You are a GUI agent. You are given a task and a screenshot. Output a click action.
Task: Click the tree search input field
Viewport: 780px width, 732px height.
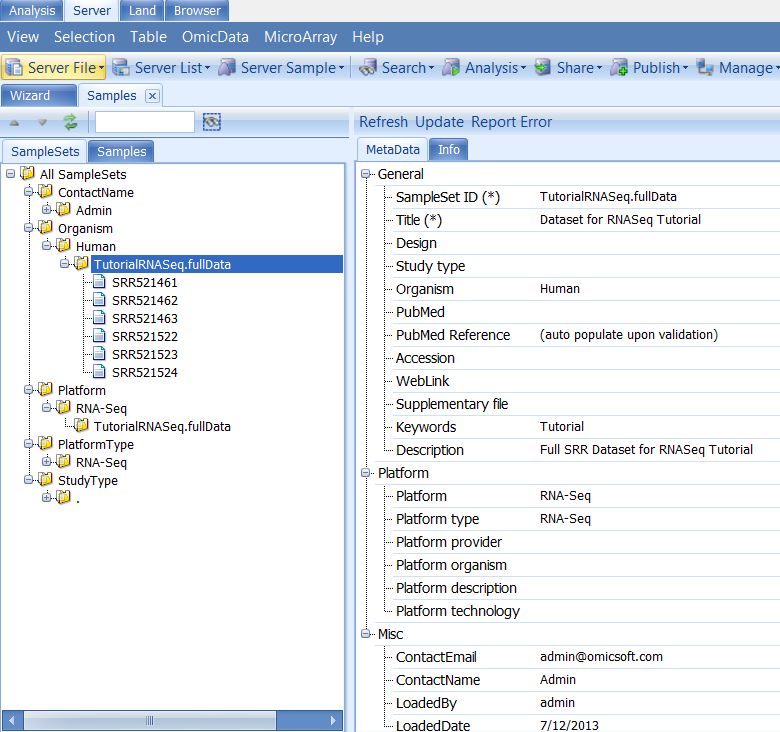(x=145, y=122)
